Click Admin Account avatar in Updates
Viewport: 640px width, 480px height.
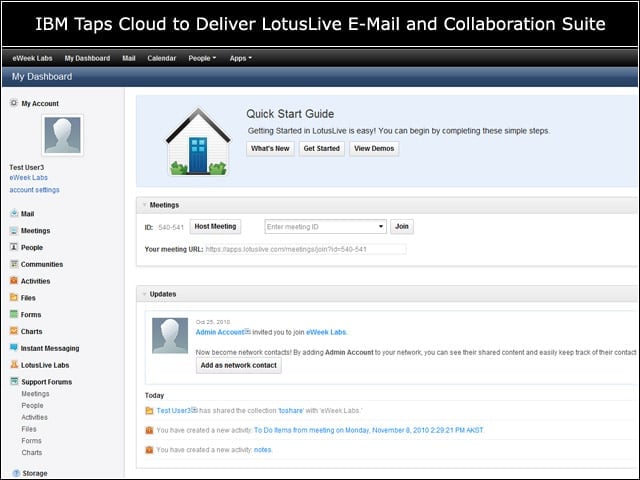170,336
